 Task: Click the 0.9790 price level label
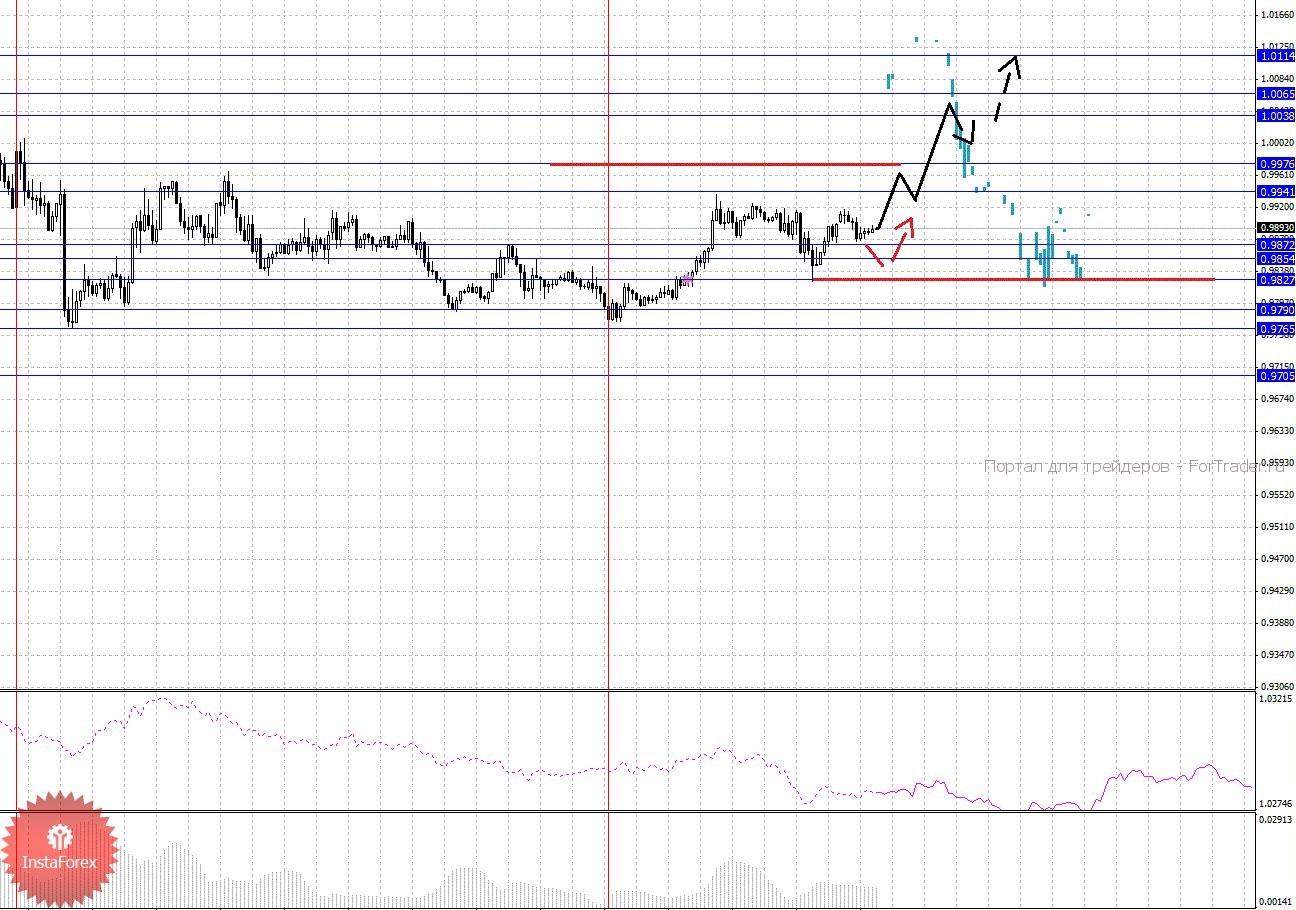[1276, 310]
